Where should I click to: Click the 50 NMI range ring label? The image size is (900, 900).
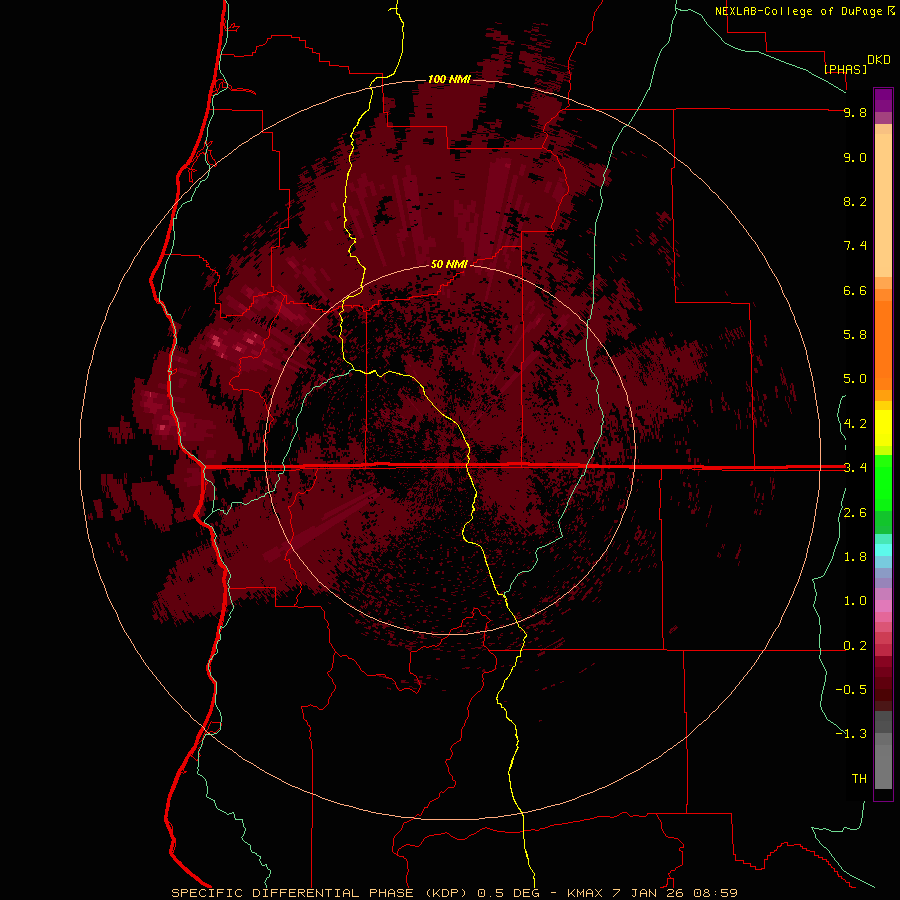[449, 264]
